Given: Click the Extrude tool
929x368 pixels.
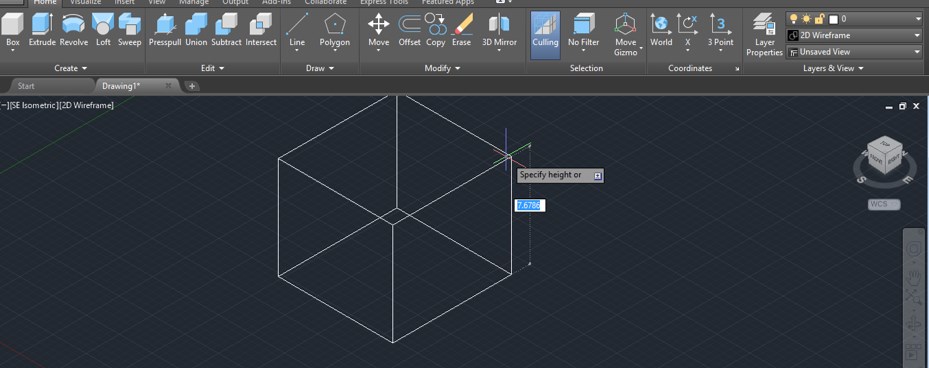Looking at the screenshot, I should (x=42, y=30).
